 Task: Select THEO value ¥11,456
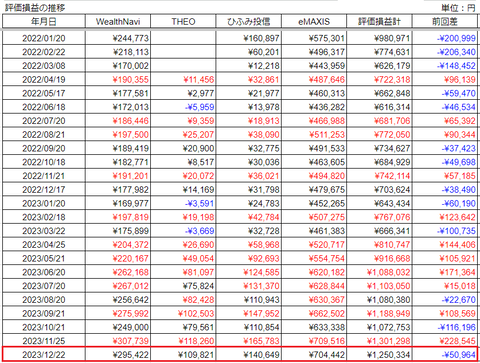[198, 80]
